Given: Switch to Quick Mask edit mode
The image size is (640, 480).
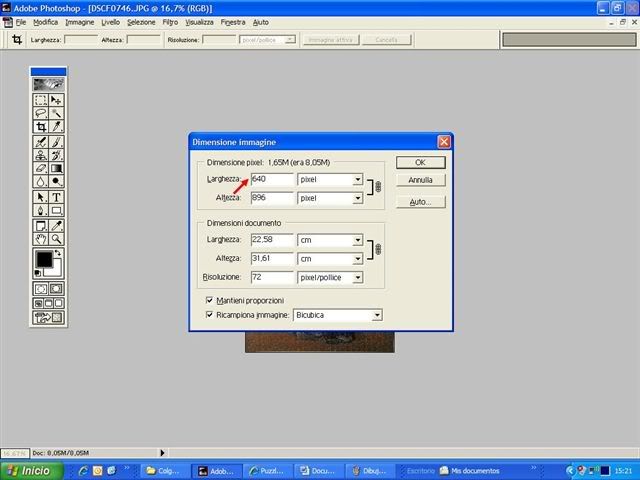Looking at the screenshot, I should click(56, 289).
